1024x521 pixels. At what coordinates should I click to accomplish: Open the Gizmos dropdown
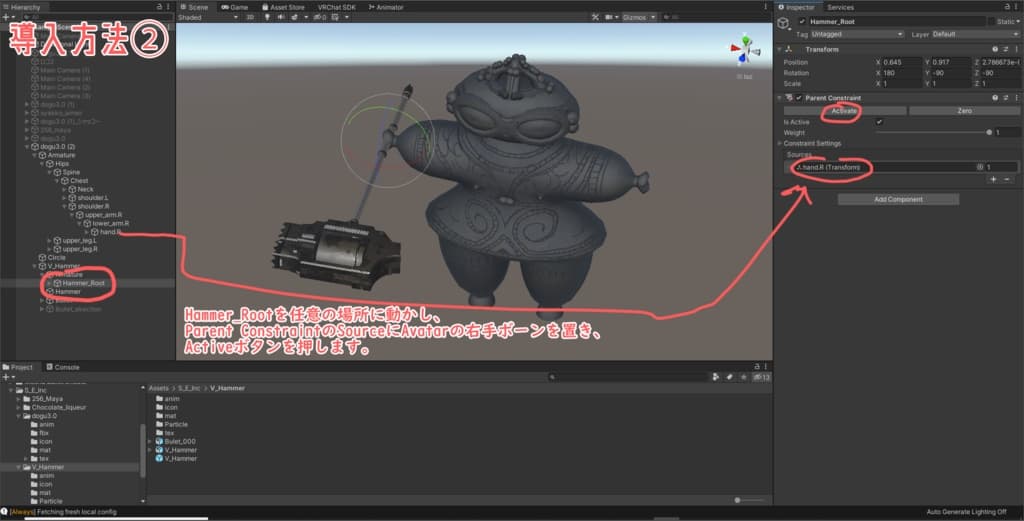[638, 17]
